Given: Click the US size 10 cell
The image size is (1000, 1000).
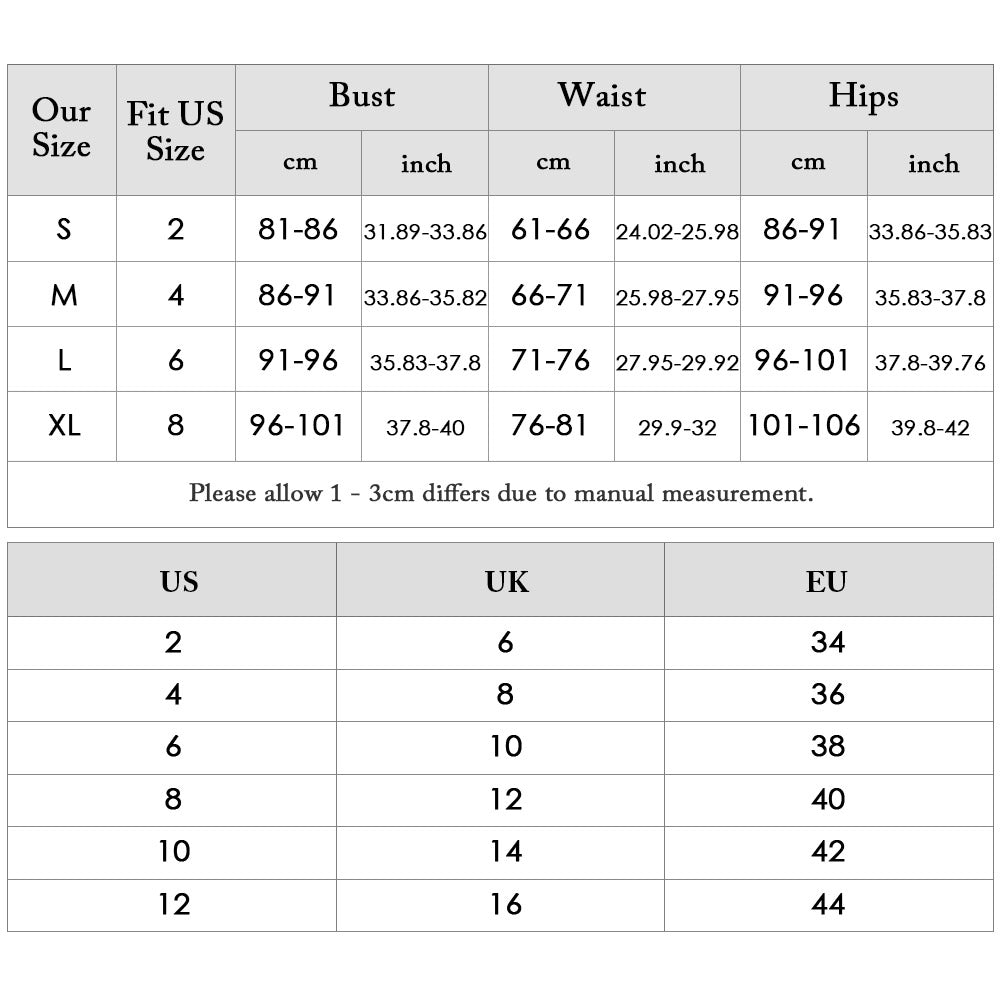Looking at the screenshot, I should (174, 851).
